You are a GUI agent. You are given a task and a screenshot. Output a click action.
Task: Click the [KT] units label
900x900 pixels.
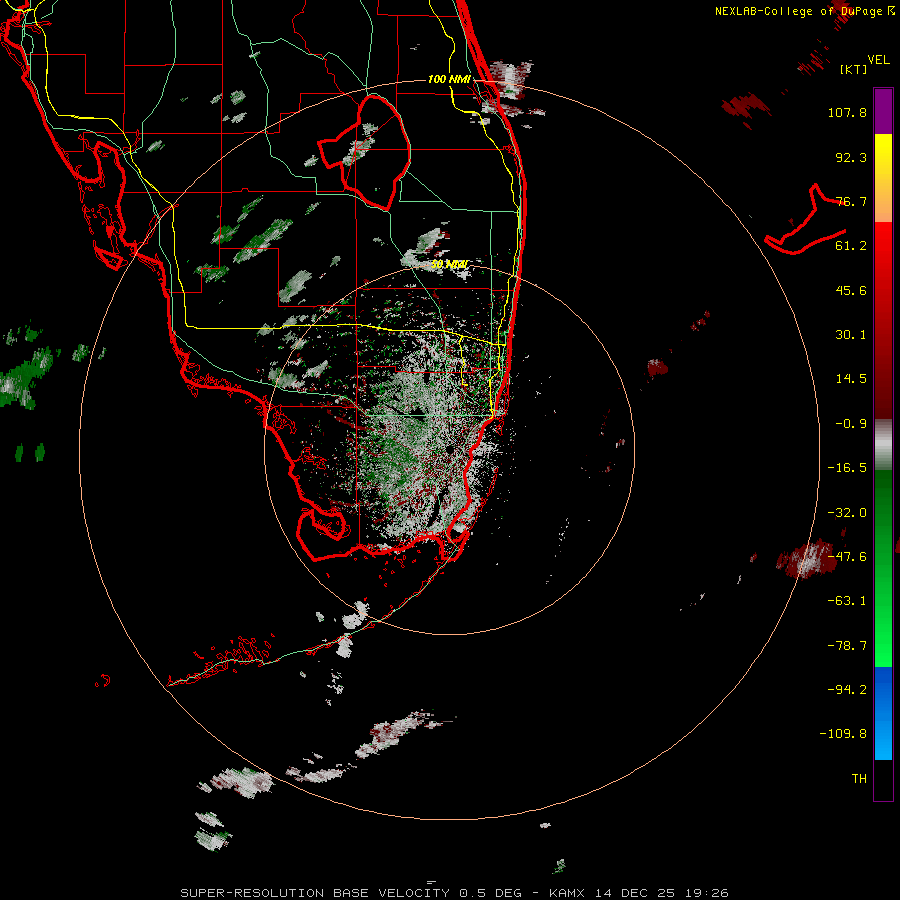pos(854,69)
